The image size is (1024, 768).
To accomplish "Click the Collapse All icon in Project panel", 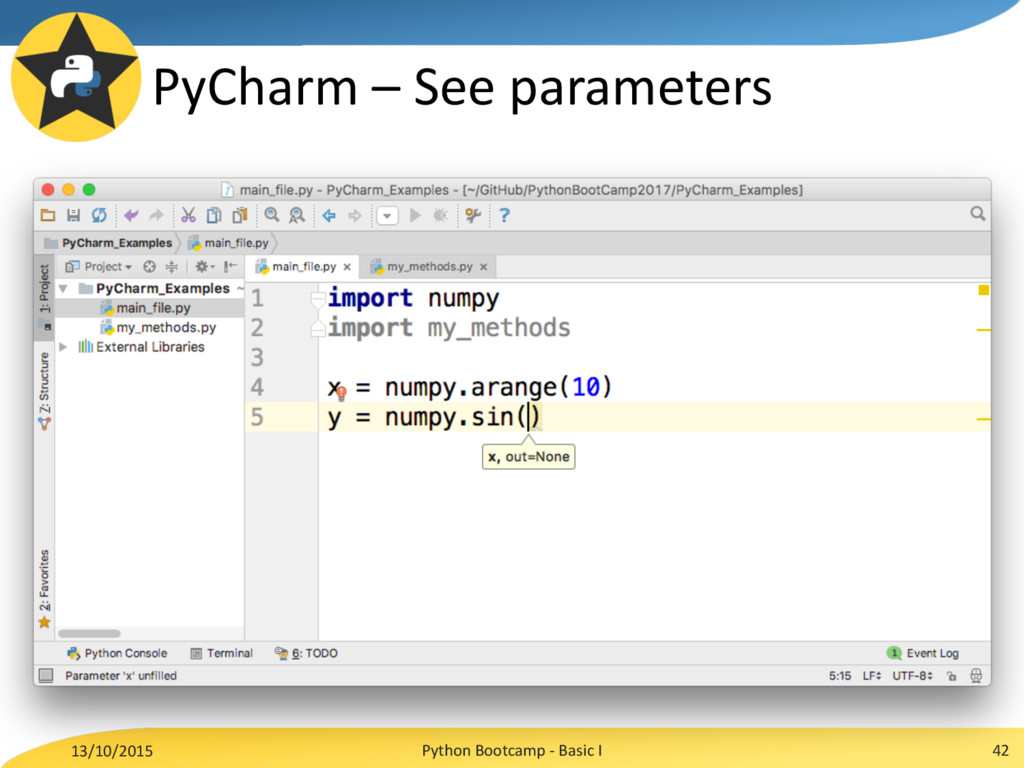I will (x=172, y=266).
